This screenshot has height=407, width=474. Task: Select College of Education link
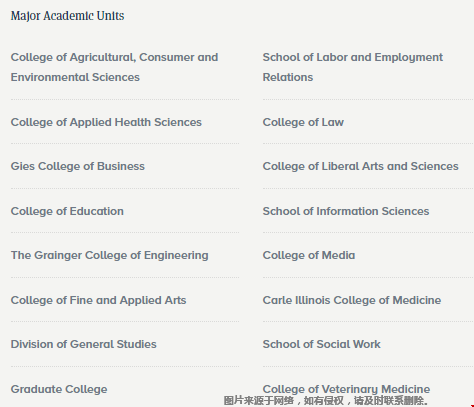click(x=67, y=211)
